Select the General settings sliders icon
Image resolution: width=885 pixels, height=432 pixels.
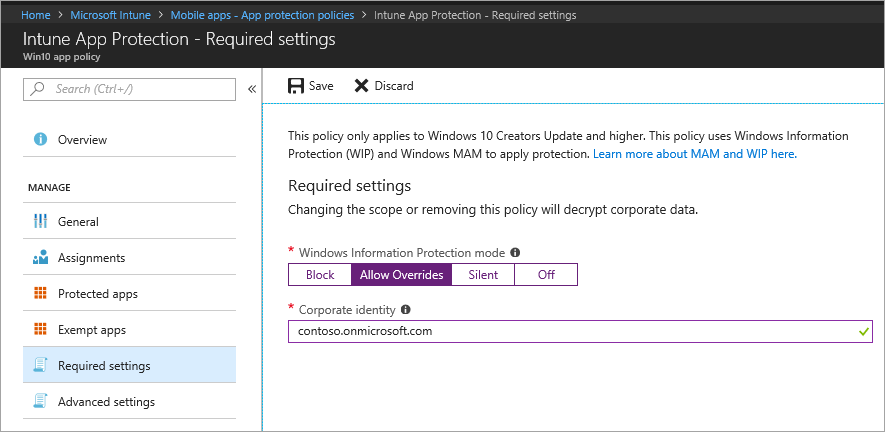(x=41, y=222)
